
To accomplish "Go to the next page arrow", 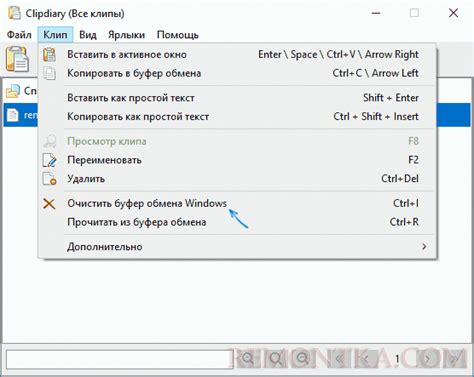I will point(427,359).
